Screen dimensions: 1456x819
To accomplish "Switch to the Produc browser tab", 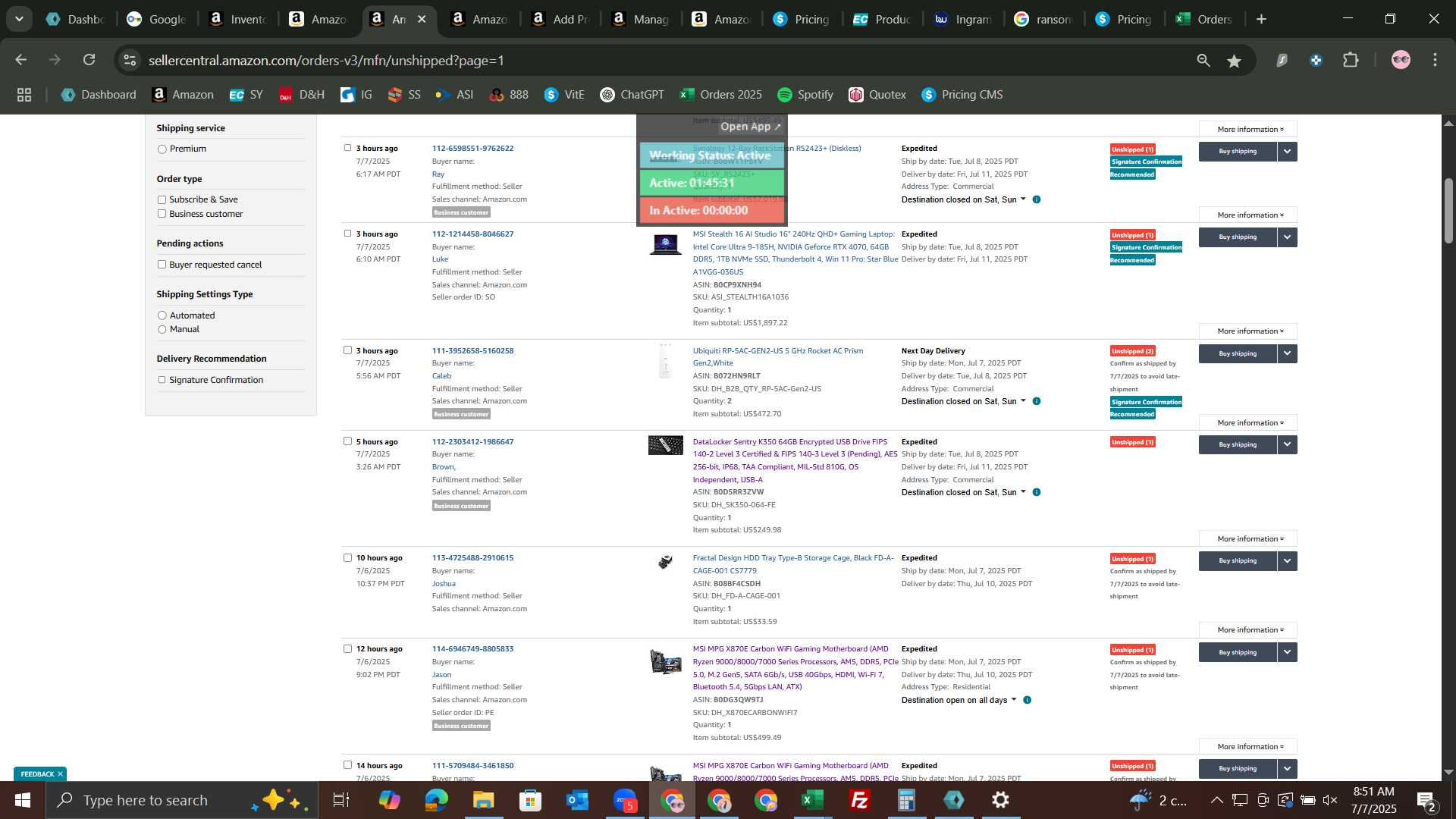I will click(883, 19).
